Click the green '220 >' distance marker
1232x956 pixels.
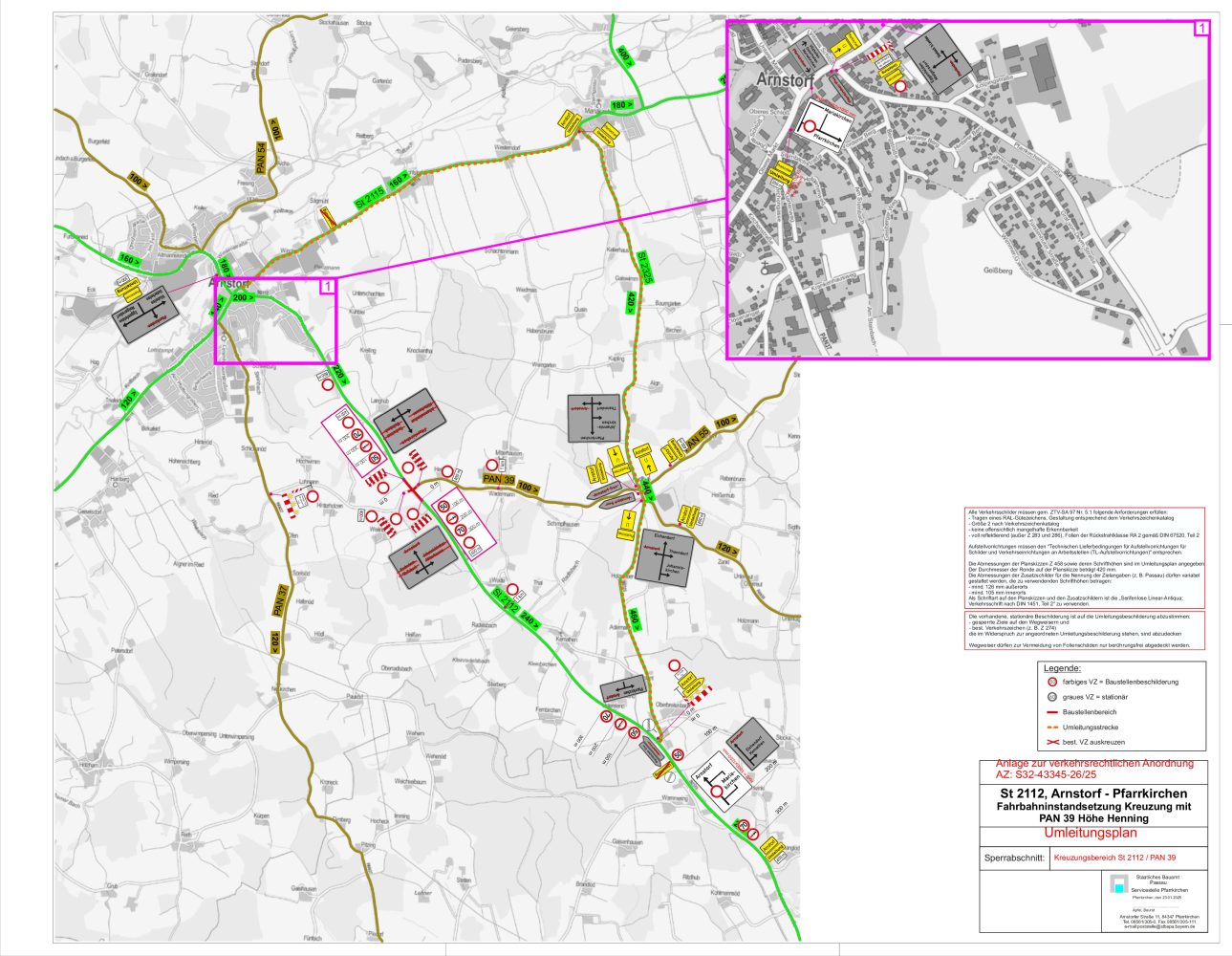[342, 376]
